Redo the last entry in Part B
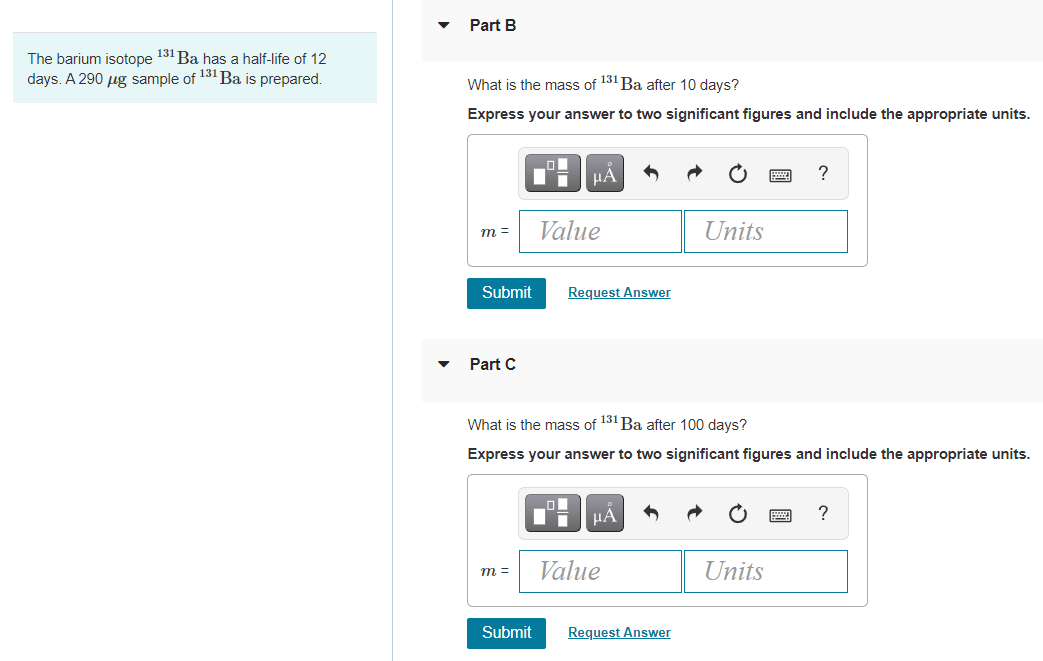 694,172
